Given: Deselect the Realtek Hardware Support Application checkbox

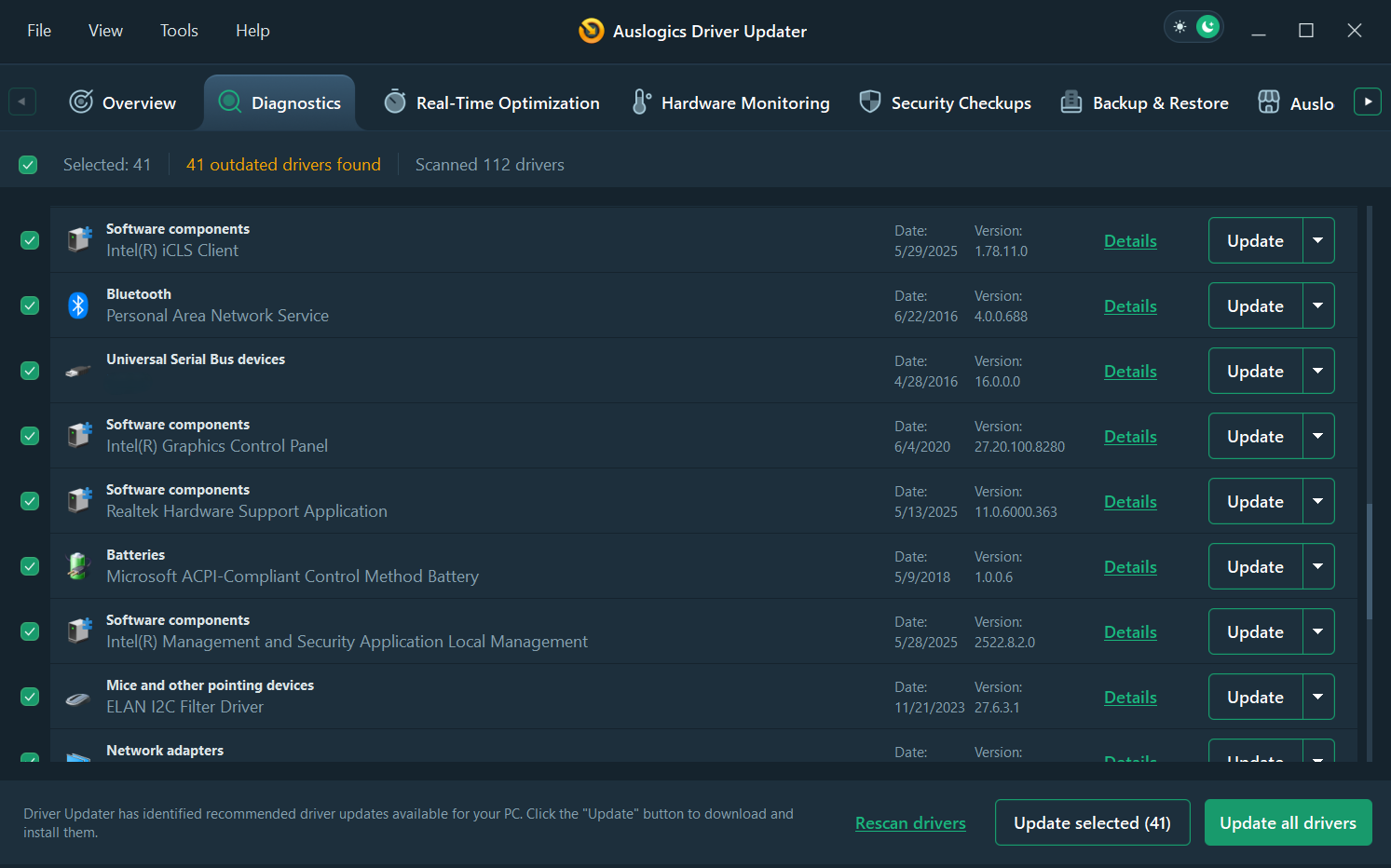Looking at the screenshot, I should (x=29, y=500).
